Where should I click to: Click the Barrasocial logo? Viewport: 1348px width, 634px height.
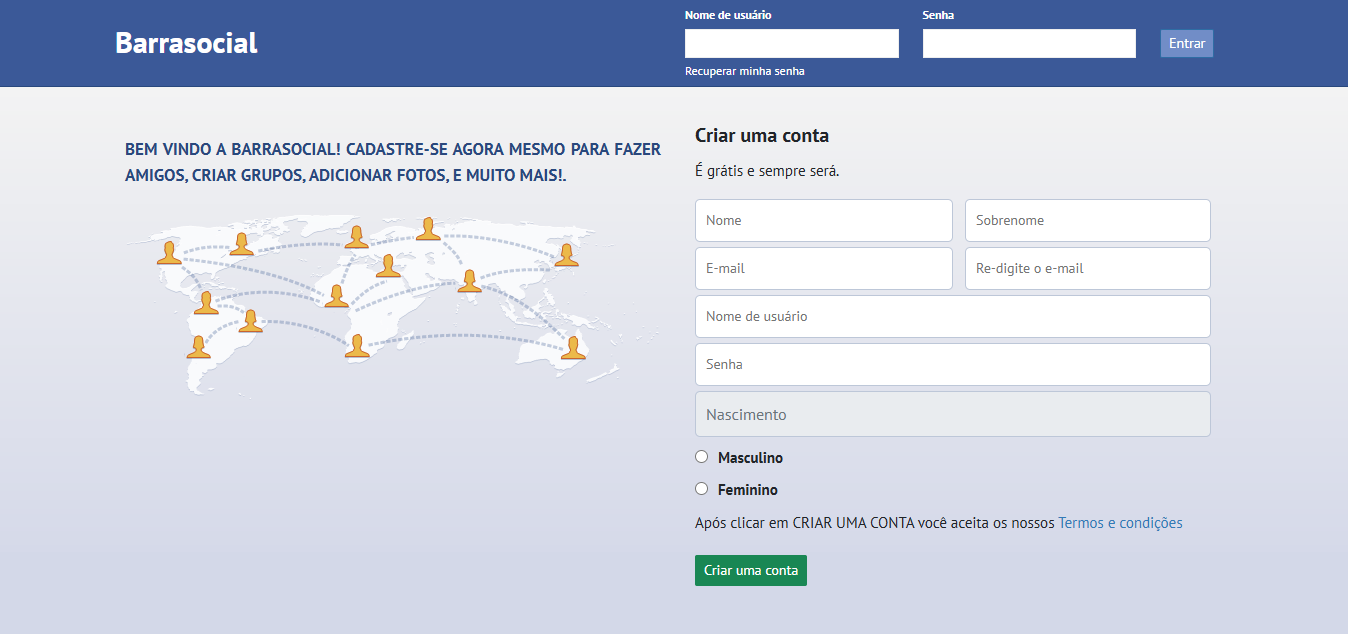coord(186,42)
